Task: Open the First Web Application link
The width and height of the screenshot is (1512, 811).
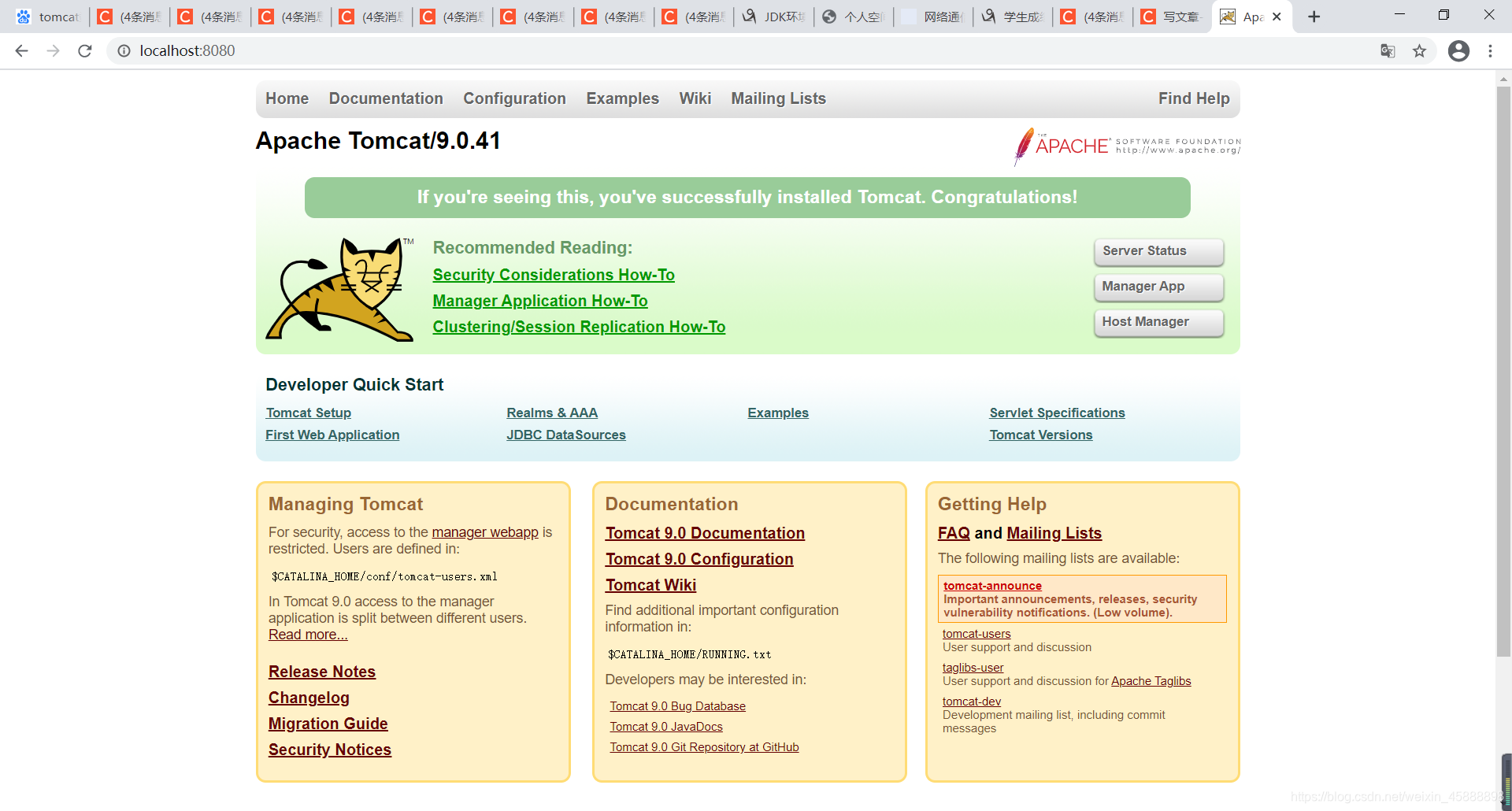Action: (x=332, y=435)
